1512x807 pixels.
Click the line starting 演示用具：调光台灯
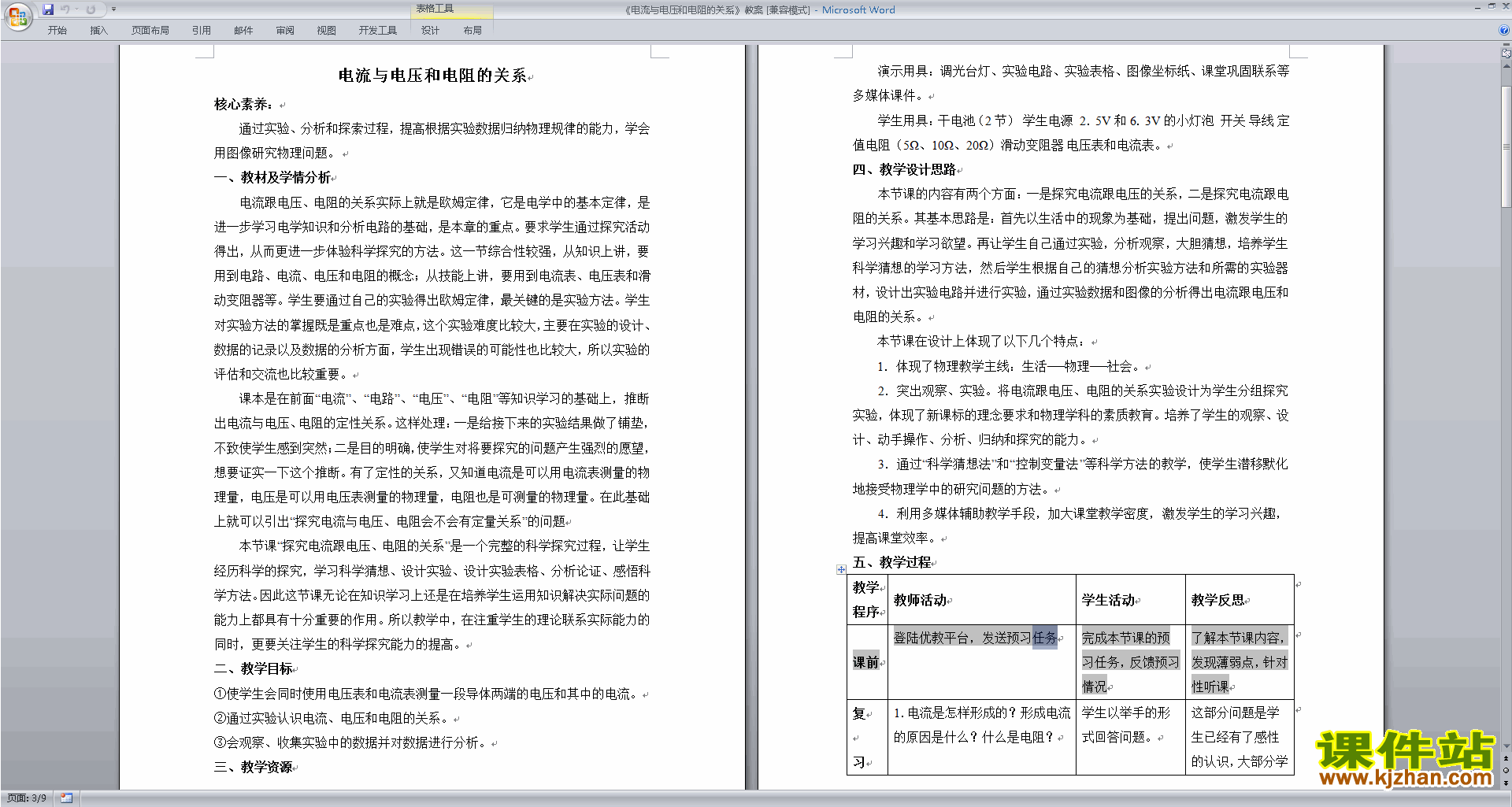click(x=1084, y=71)
